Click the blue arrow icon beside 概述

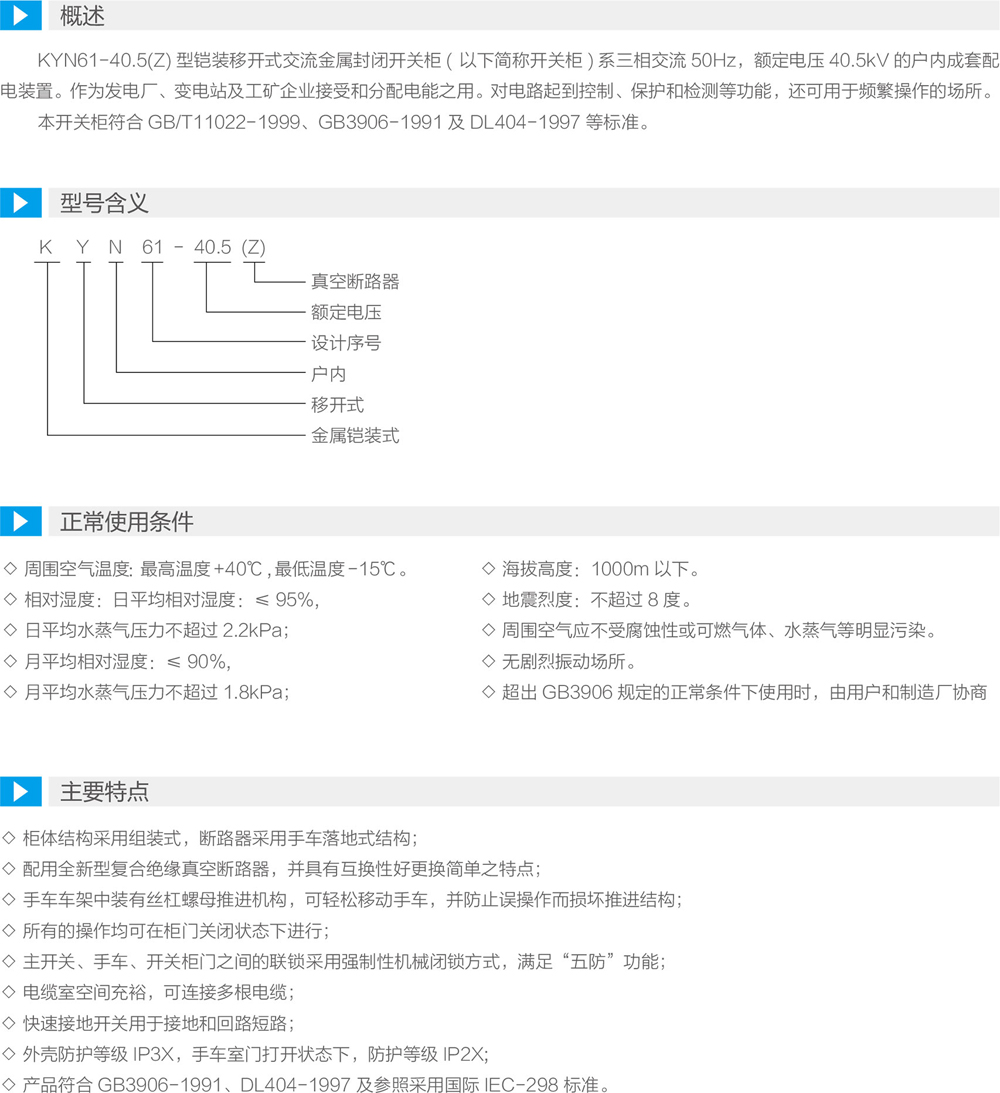point(20,15)
